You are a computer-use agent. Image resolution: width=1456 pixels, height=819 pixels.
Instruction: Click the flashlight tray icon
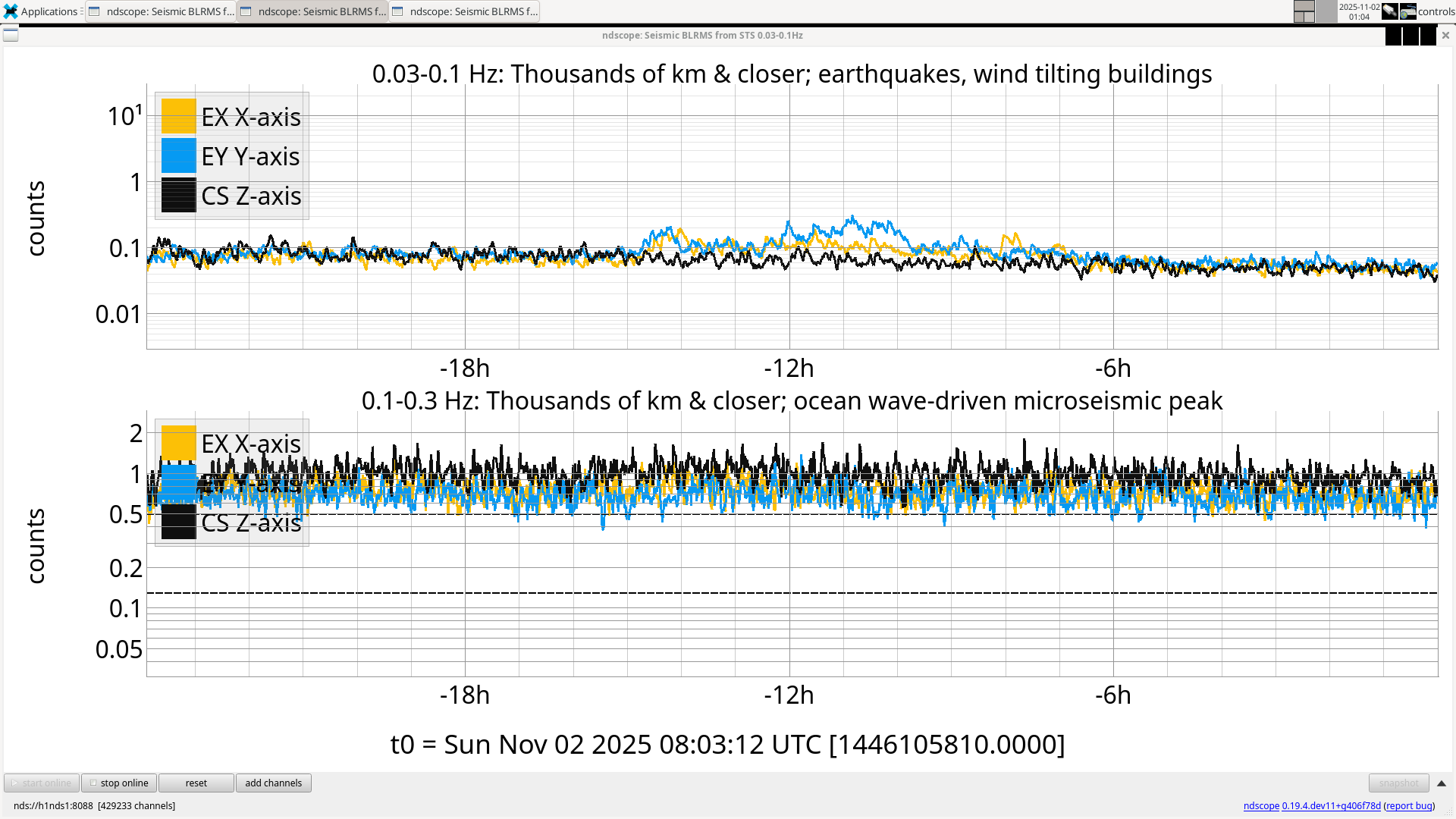click(1389, 11)
